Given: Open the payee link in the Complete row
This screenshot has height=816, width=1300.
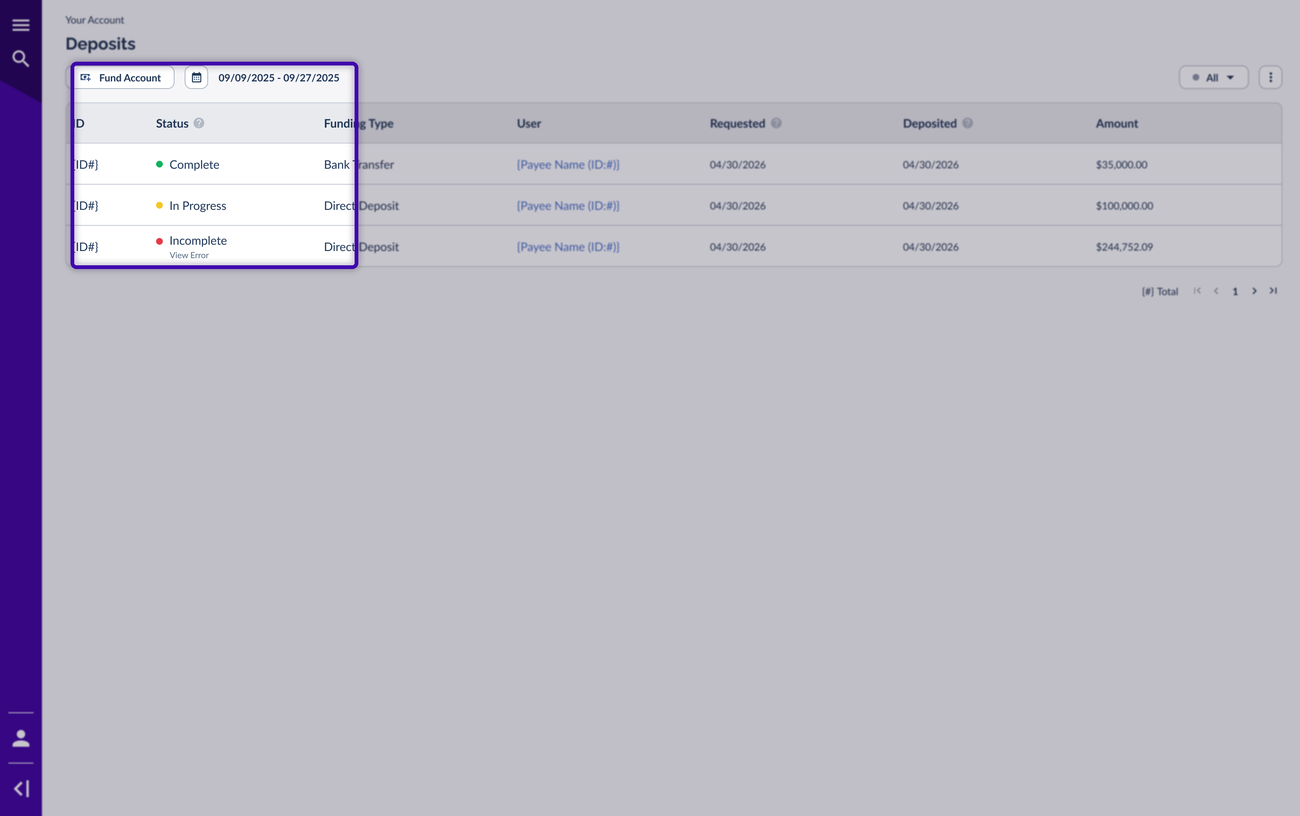Looking at the screenshot, I should click(x=568, y=165).
